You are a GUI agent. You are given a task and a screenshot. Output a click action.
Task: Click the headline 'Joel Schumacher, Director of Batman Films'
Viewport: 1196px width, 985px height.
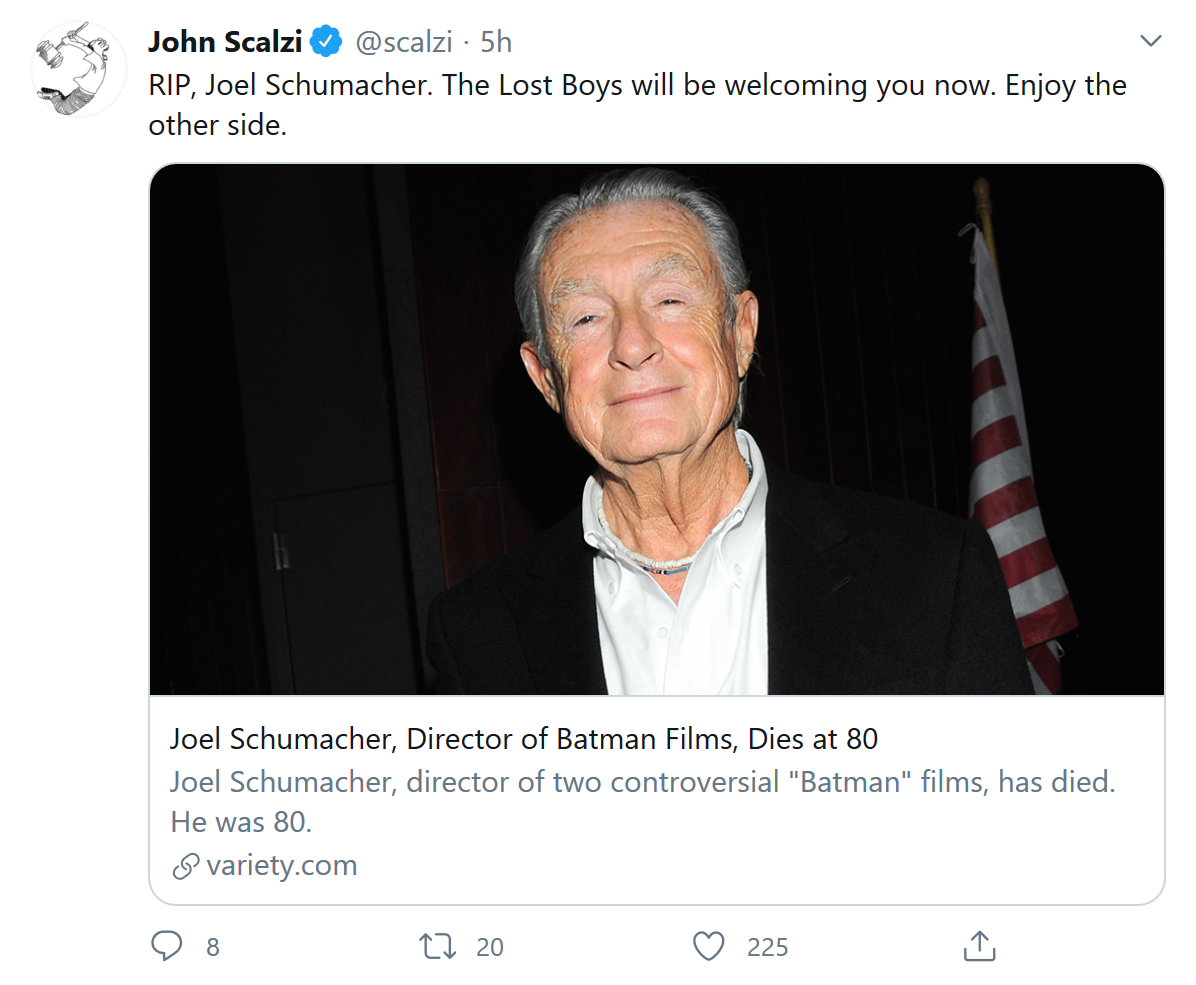pyautogui.click(x=523, y=739)
